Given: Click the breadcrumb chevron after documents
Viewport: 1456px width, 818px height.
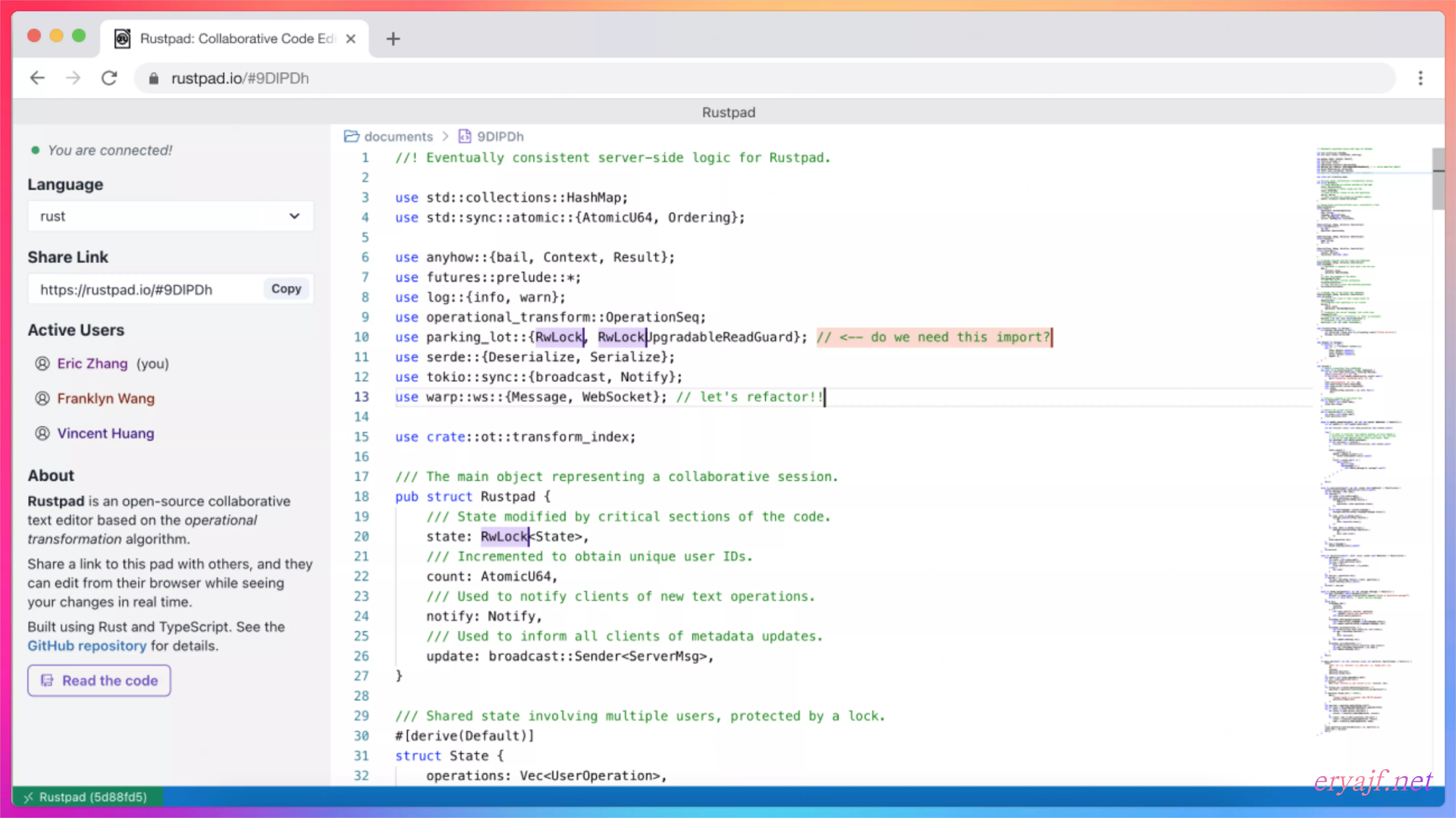Looking at the screenshot, I should pyautogui.click(x=445, y=136).
